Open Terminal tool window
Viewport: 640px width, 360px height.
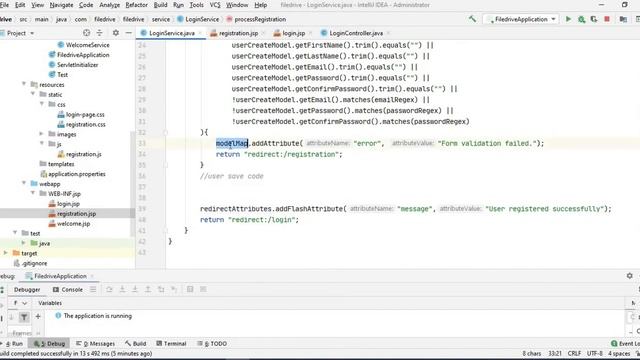click(171, 344)
